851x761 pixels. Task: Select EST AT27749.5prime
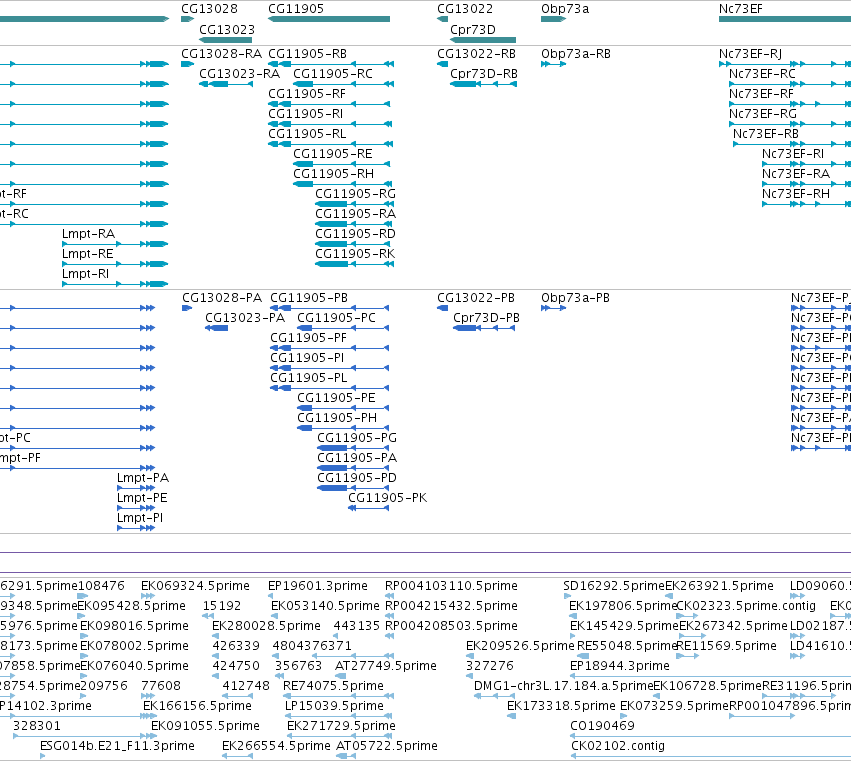(x=386, y=666)
